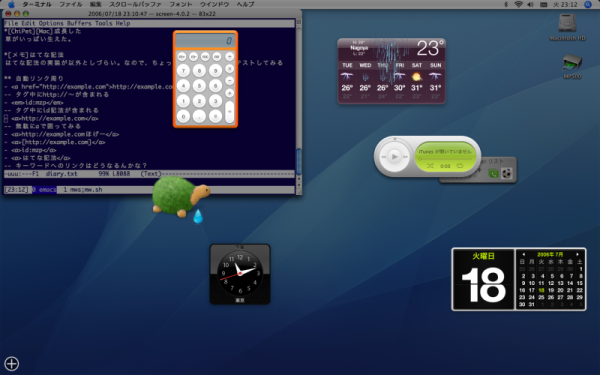Click calculator clear C key

point(215,116)
